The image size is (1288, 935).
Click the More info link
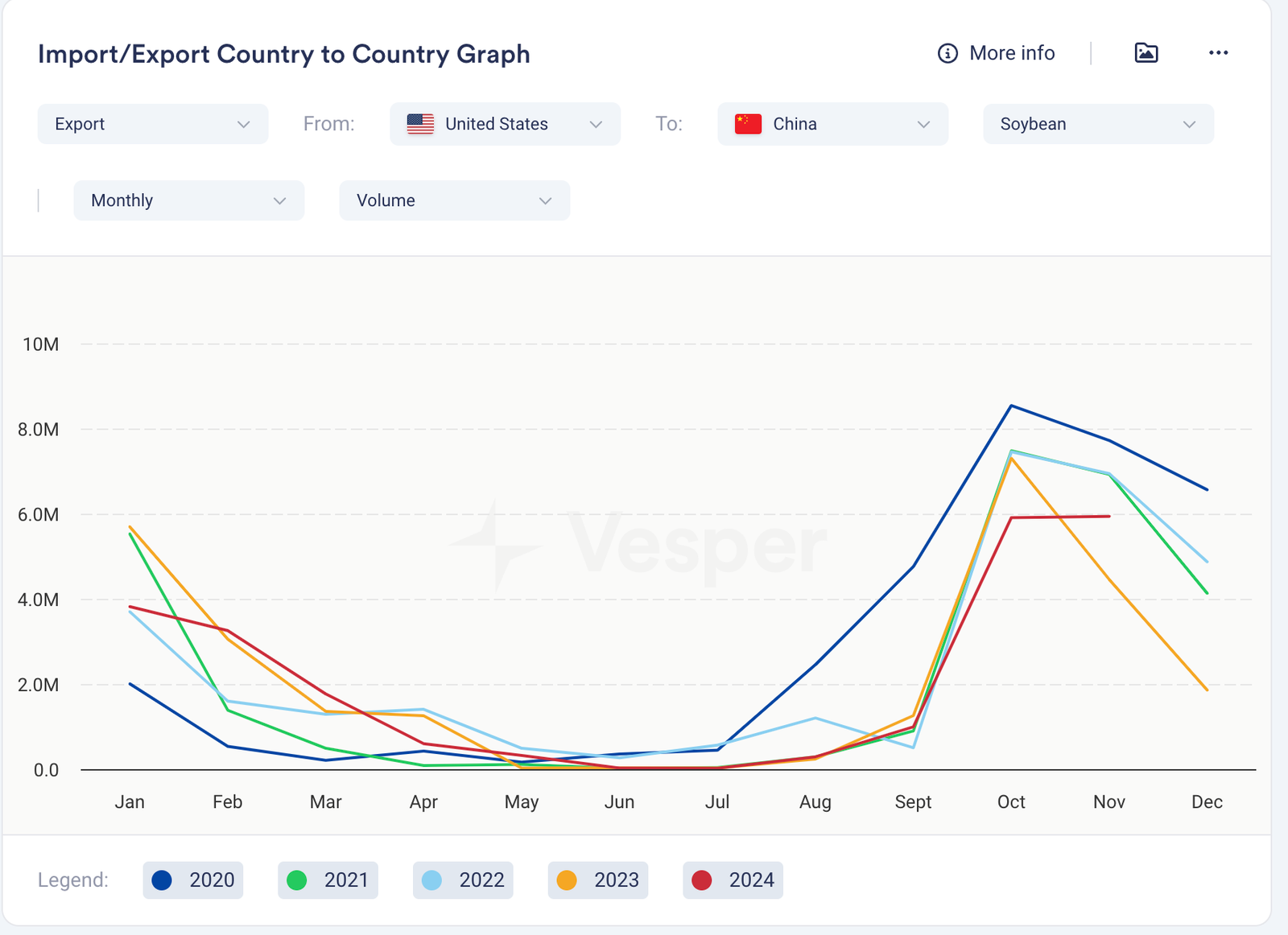(x=1012, y=53)
